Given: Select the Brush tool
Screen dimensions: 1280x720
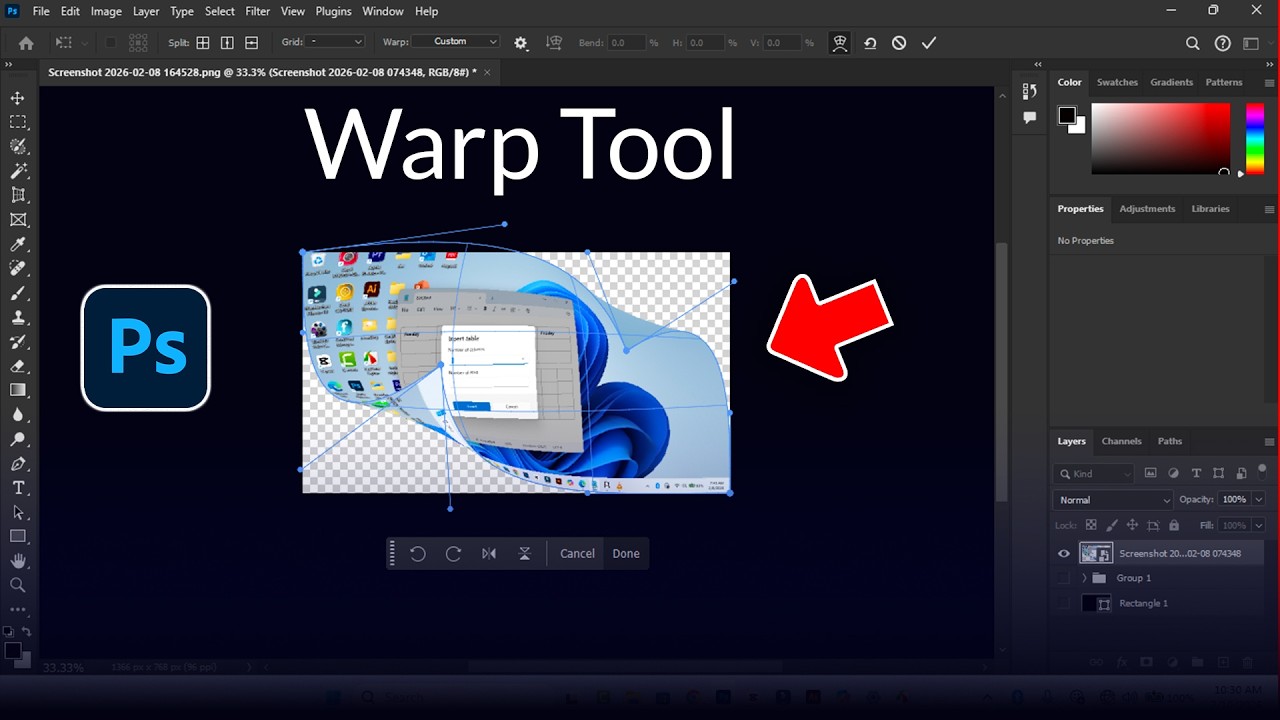Looking at the screenshot, I should [x=18, y=293].
